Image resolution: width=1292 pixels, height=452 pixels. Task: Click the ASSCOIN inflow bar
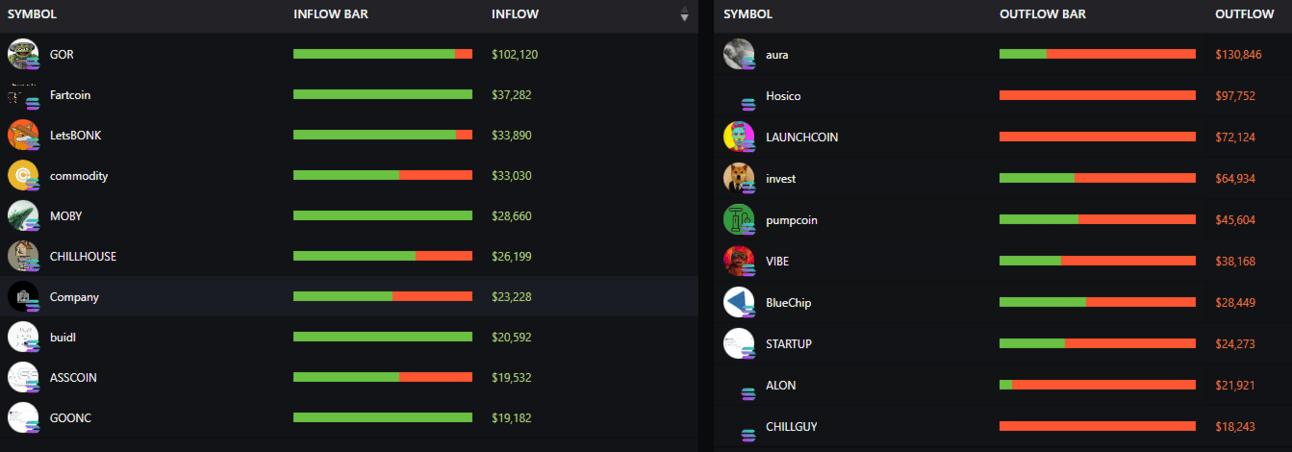(382, 377)
